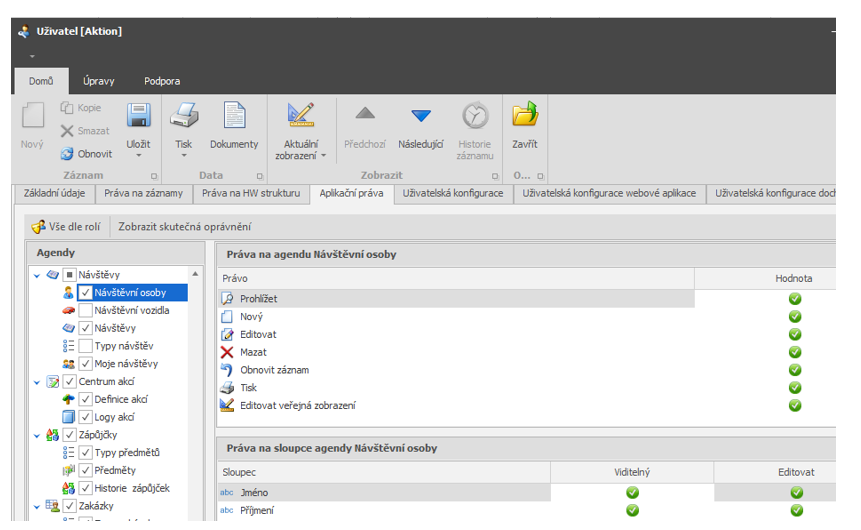This screenshot has width=861, height=530.
Task: Click the Vše dle rolí icon
Action: 38,227
